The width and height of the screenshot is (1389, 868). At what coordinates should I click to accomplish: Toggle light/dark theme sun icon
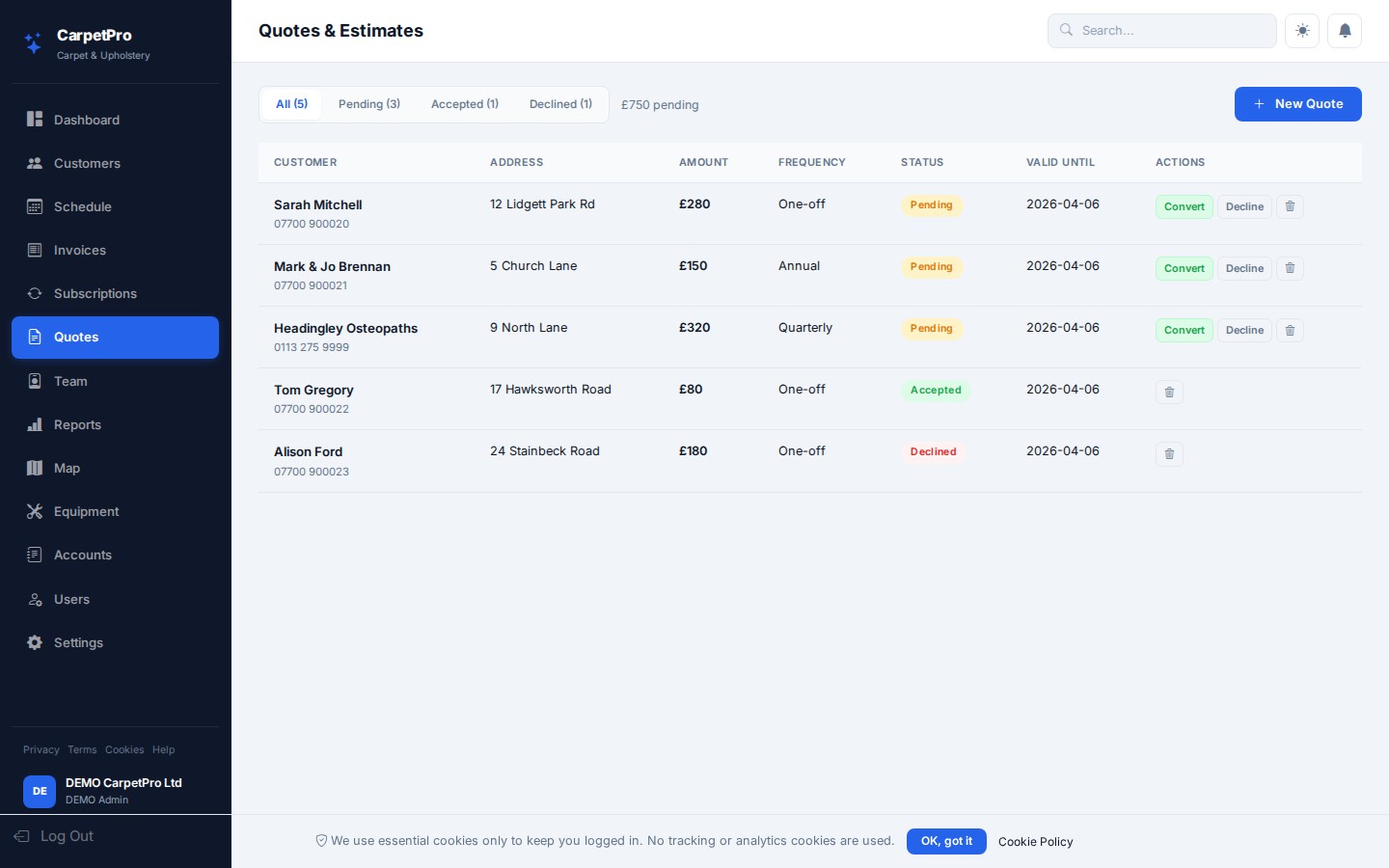pyautogui.click(x=1302, y=31)
